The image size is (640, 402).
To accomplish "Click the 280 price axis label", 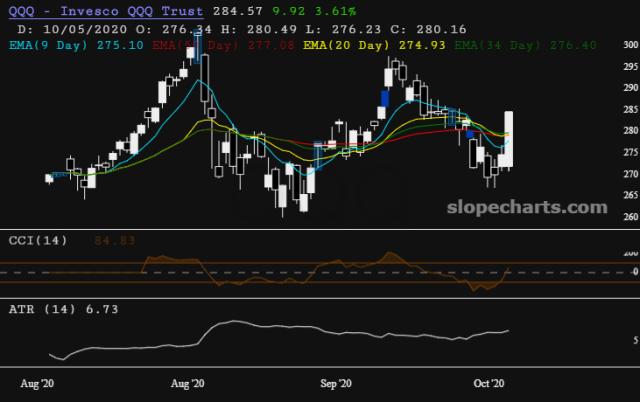I will (x=631, y=131).
